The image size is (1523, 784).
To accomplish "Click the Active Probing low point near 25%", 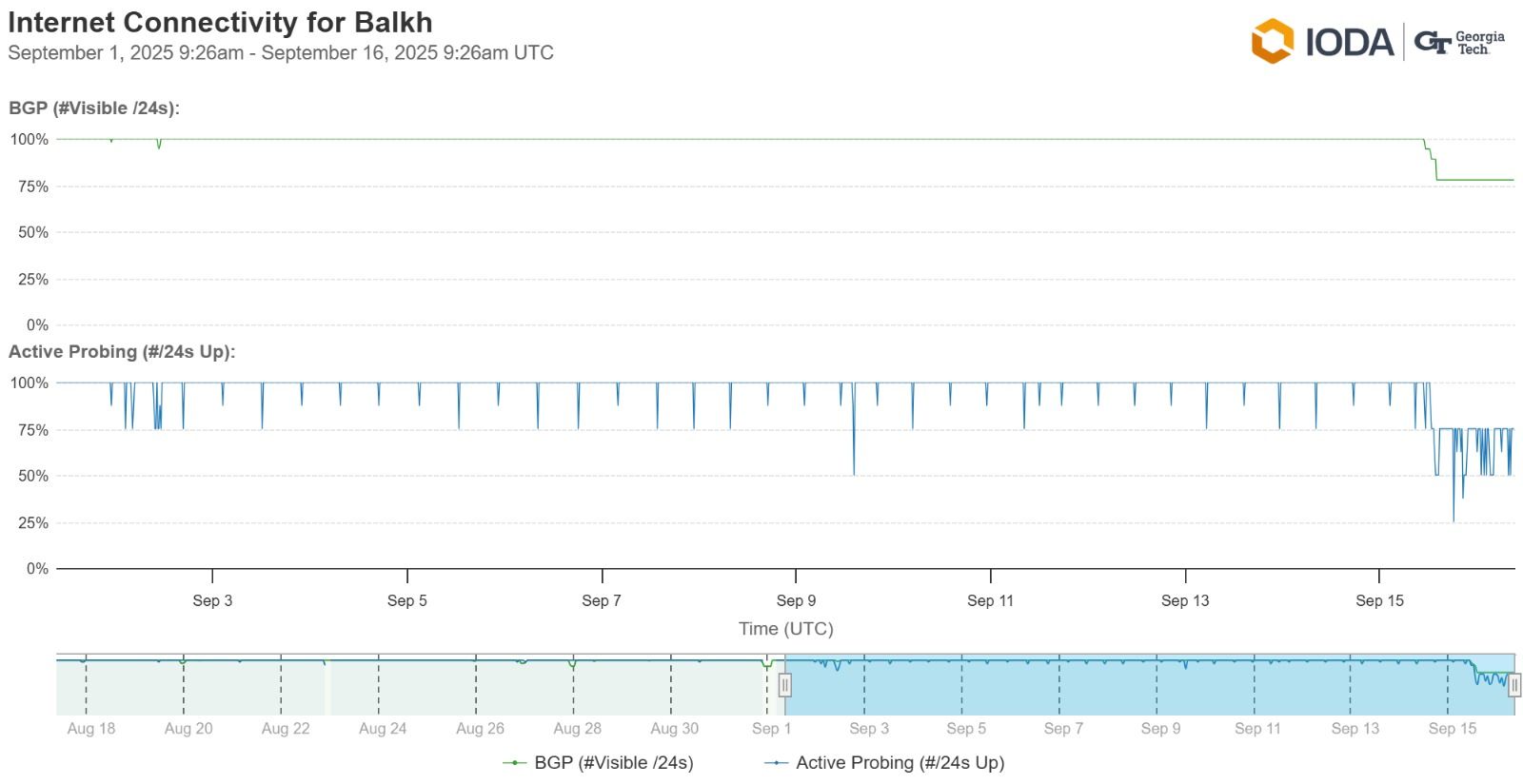I will tap(1454, 520).
